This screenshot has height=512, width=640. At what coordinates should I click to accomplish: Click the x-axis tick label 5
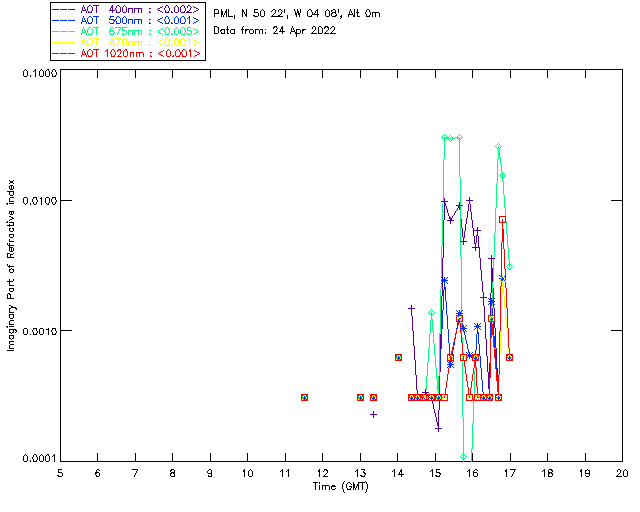pyautogui.click(x=60, y=474)
